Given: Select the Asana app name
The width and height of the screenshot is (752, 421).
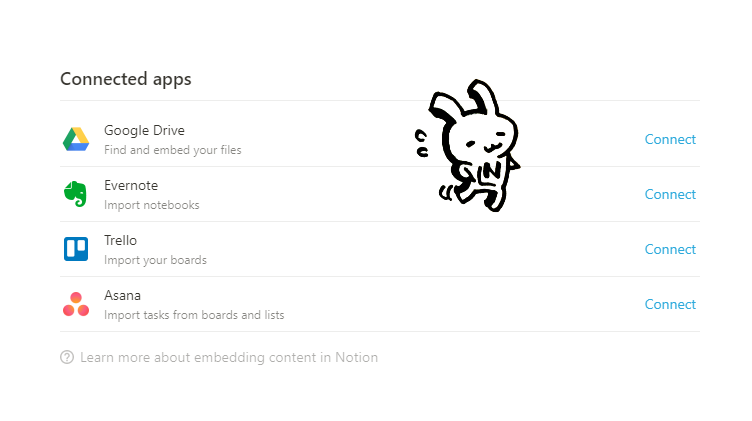Looking at the screenshot, I should tap(122, 295).
